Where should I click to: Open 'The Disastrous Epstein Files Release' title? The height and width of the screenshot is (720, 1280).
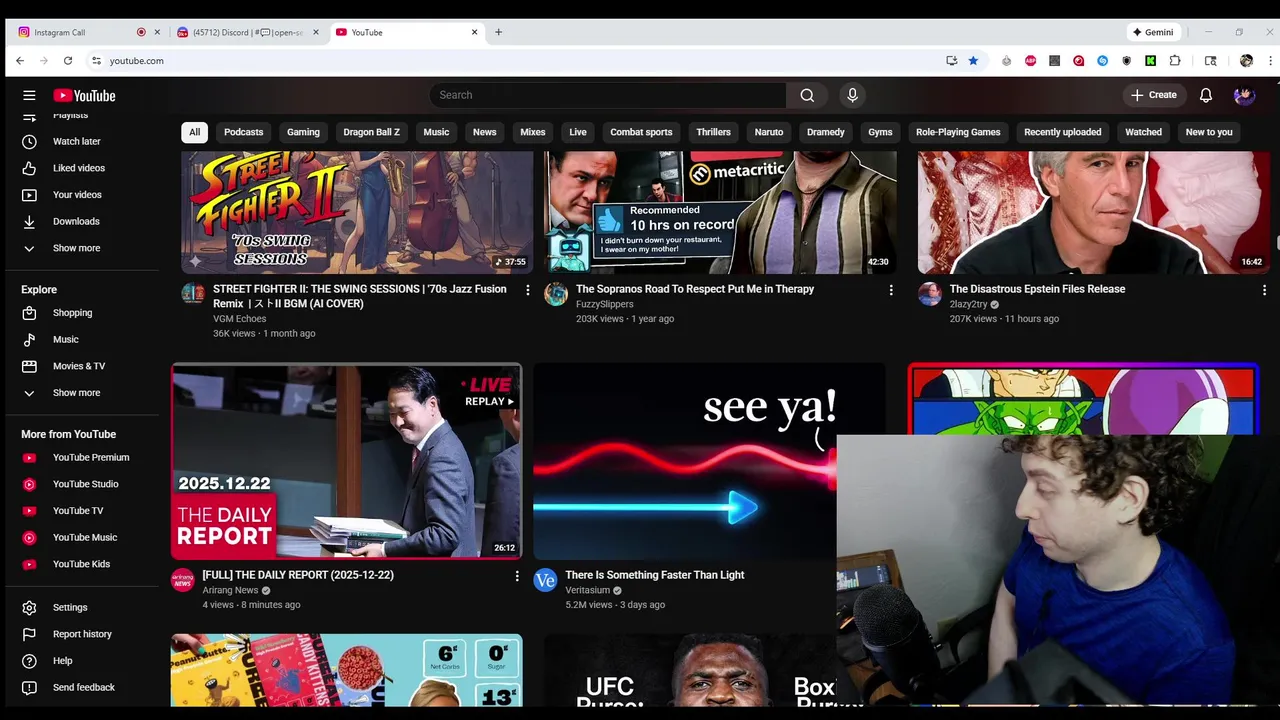pyautogui.click(x=1037, y=289)
